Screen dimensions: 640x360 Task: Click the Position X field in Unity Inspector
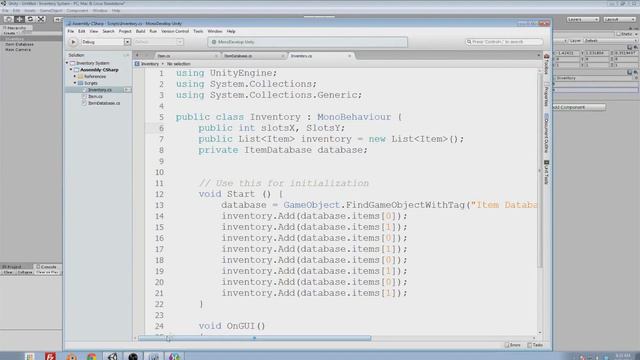click(567, 53)
